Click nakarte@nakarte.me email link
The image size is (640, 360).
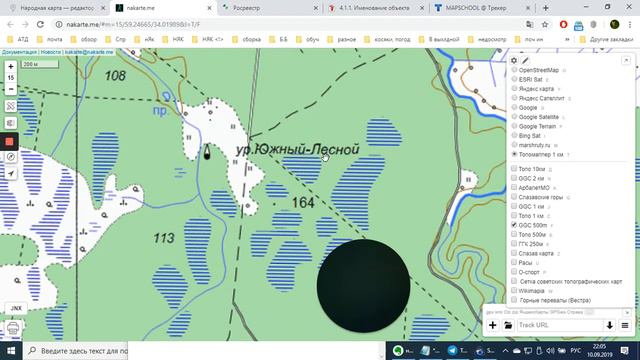[x=89, y=52]
